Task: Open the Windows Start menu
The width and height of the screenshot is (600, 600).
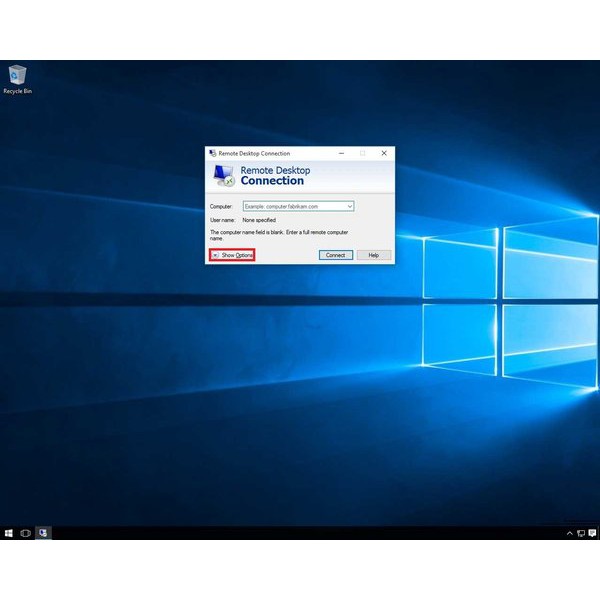Action: tap(9, 533)
